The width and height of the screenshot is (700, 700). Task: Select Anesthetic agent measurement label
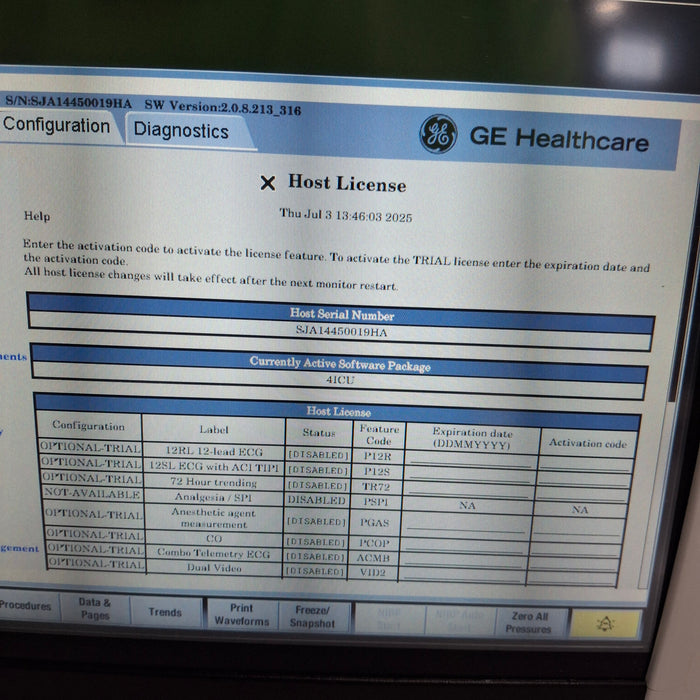213,518
